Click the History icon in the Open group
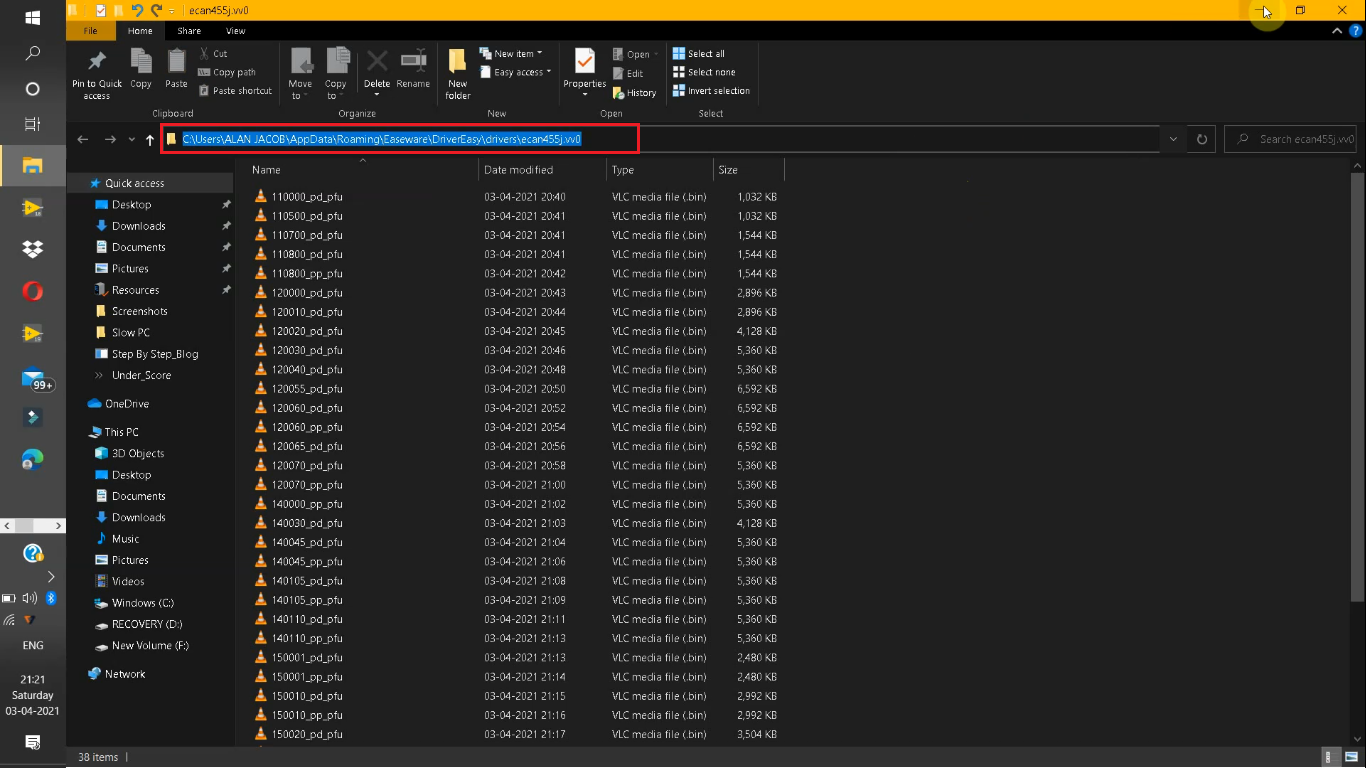 (634, 92)
